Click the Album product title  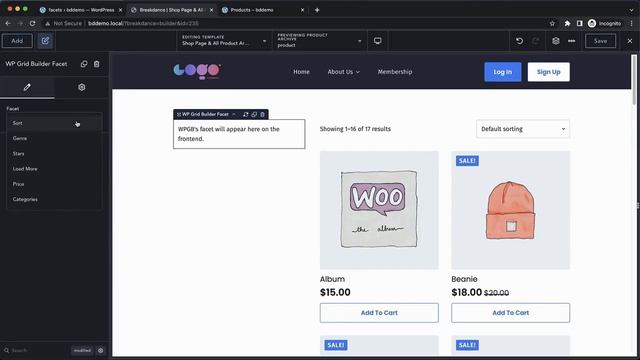[x=332, y=279]
